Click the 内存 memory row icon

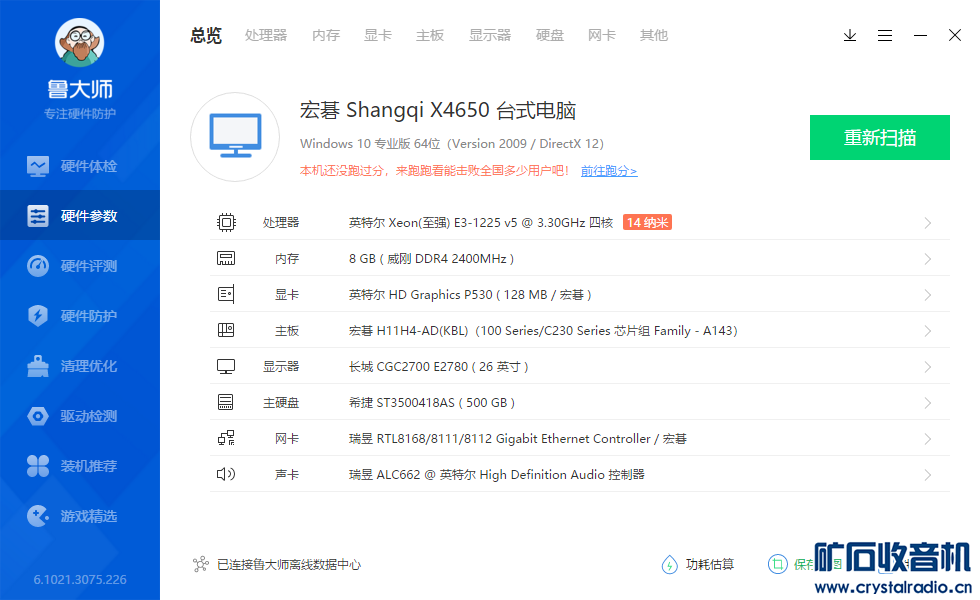226,258
